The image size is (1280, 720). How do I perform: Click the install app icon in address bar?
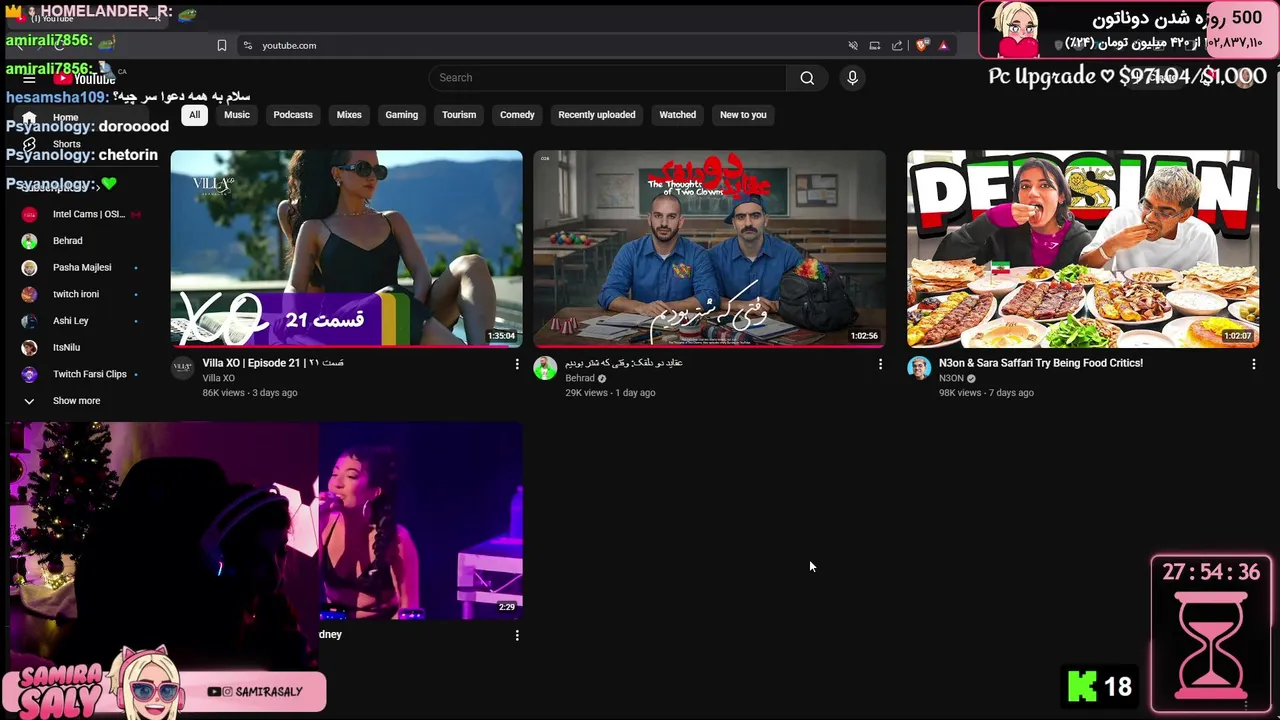click(x=875, y=45)
